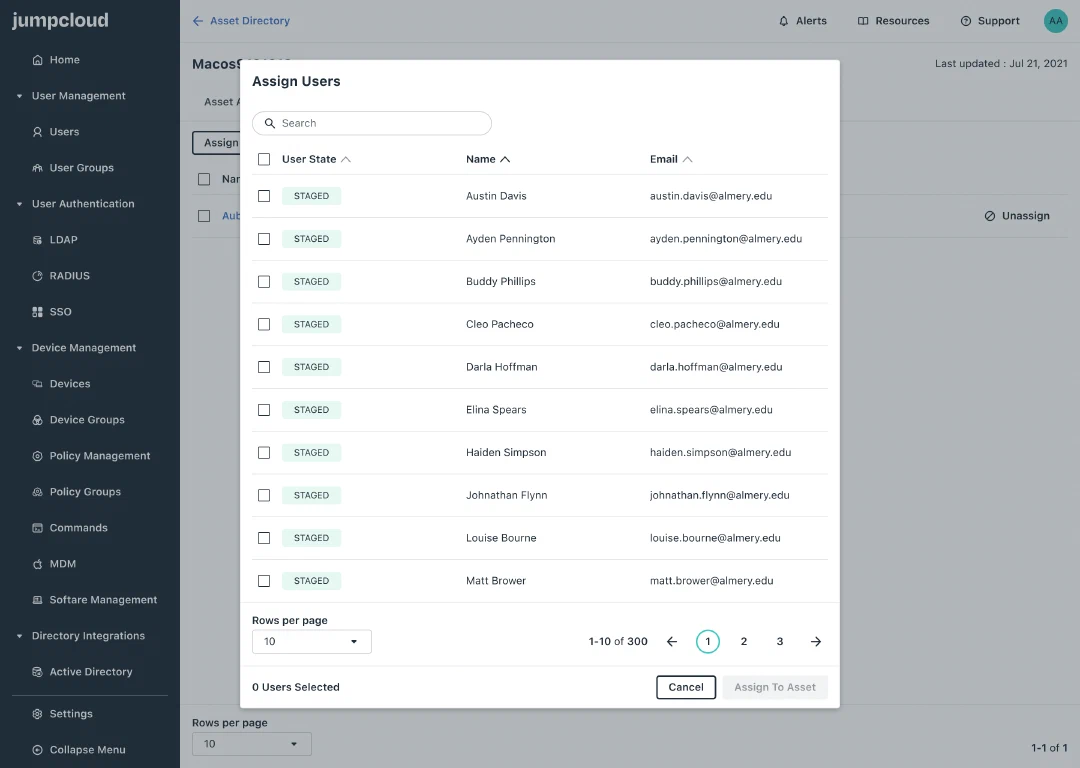Screen dimensions: 1080x768
Task: Click the Search input field
Action: [372, 123]
